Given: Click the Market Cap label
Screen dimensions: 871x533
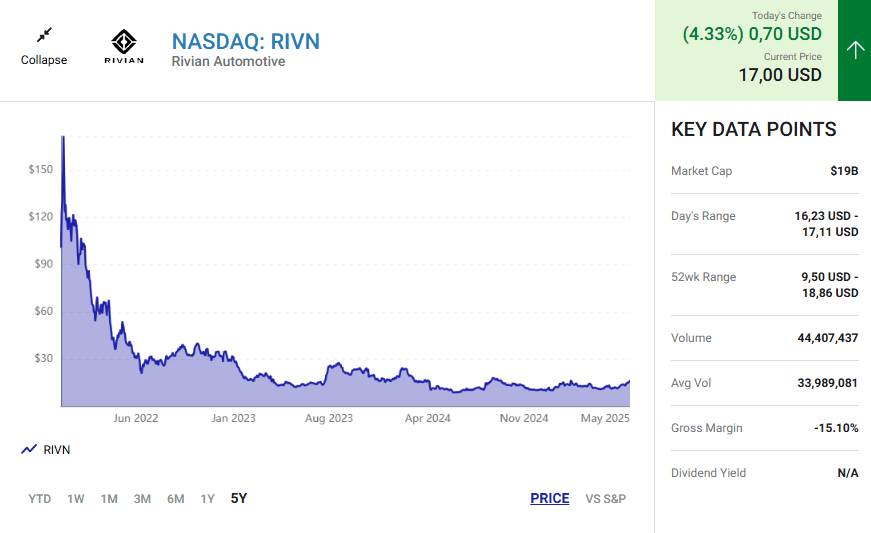Looking at the screenshot, I should (702, 171).
